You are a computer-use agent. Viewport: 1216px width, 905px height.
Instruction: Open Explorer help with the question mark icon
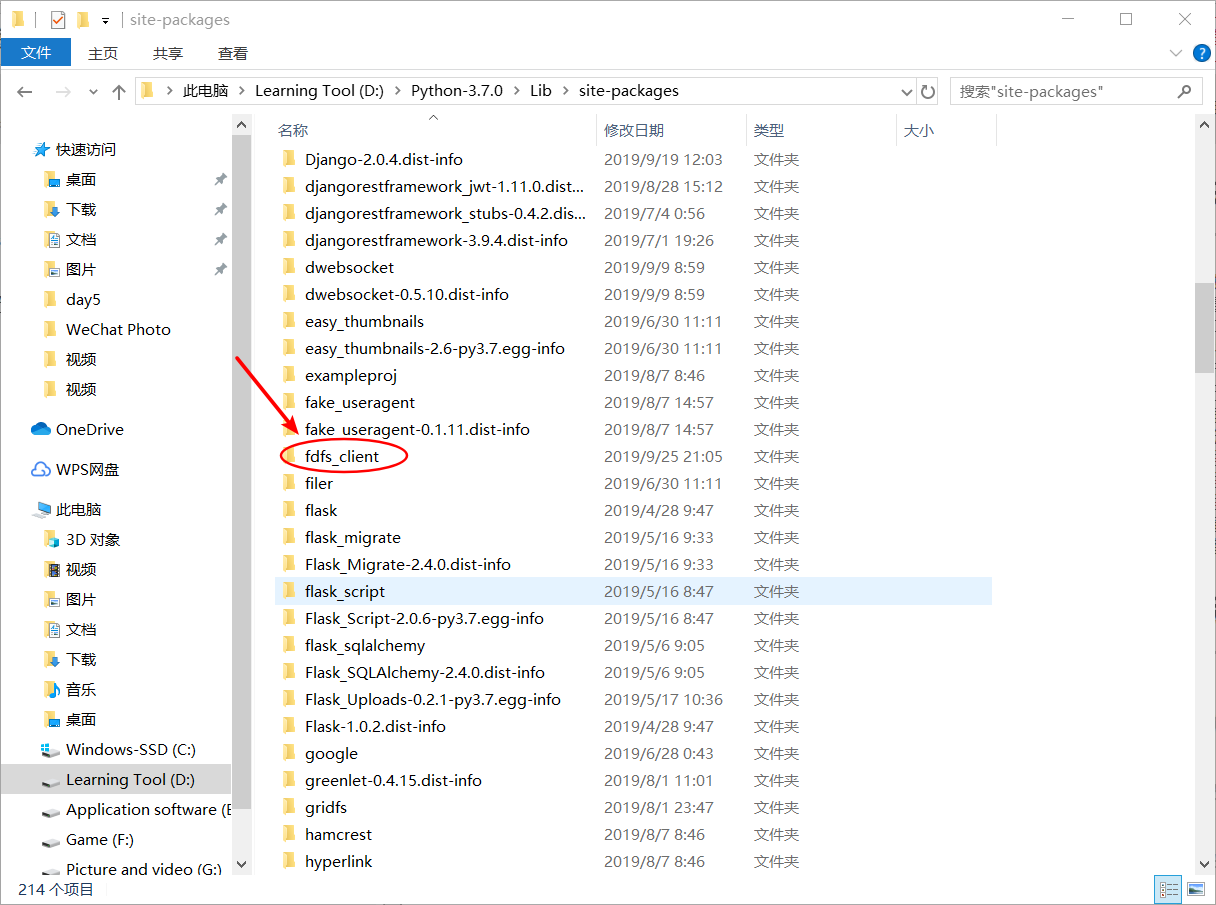click(x=1201, y=53)
